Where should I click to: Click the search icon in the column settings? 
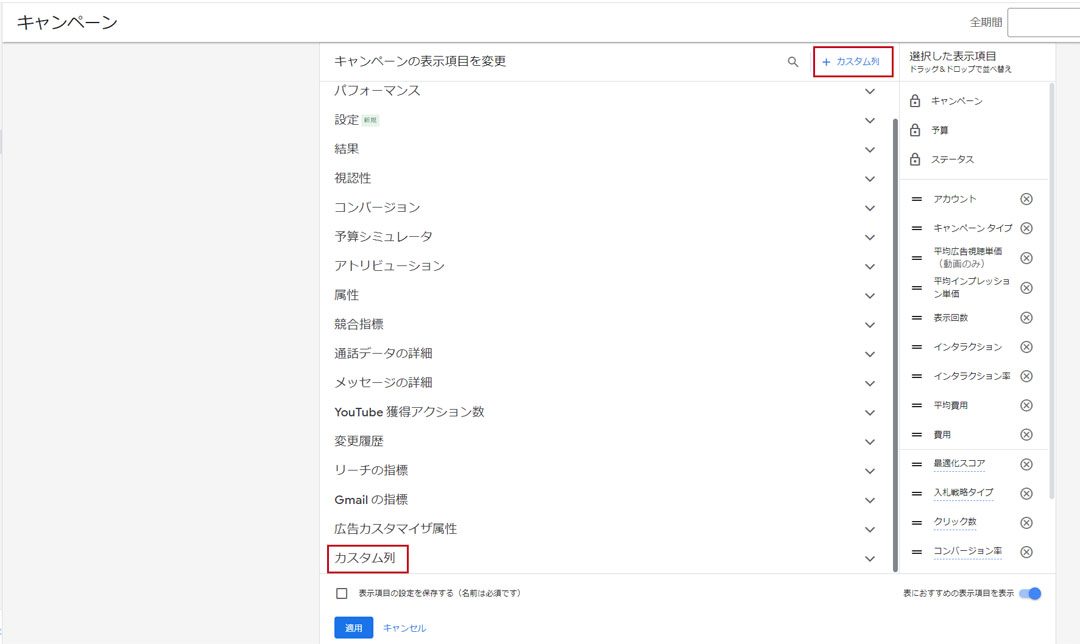point(793,62)
